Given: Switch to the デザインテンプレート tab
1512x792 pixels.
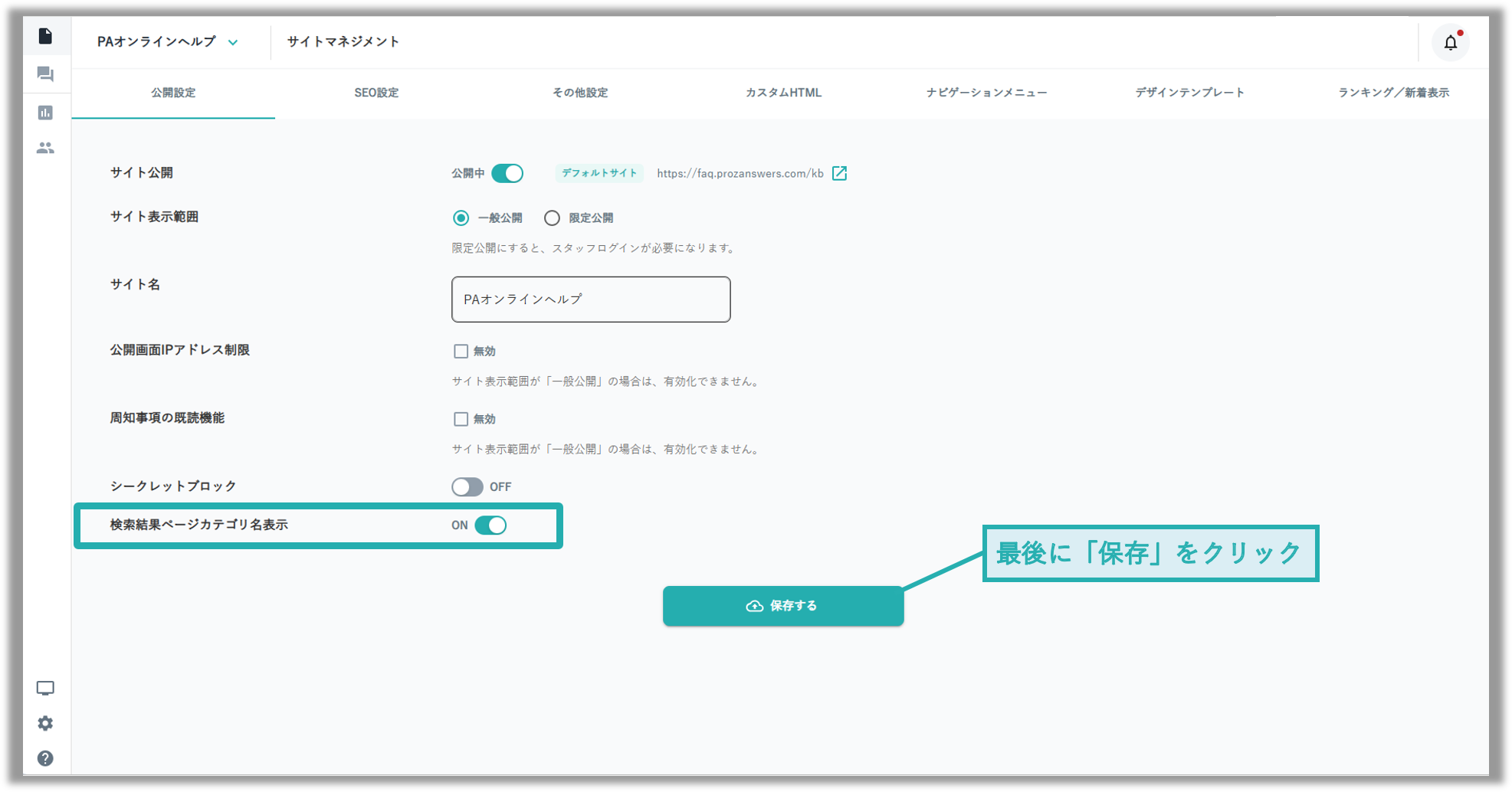Looking at the screenshot, I should point(1189,93).
